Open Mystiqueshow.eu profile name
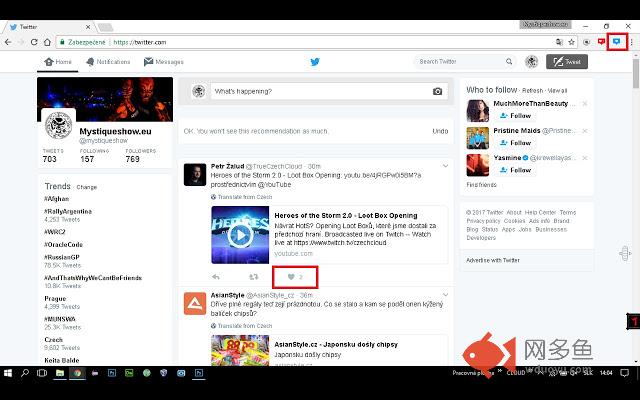 (116, 131)
